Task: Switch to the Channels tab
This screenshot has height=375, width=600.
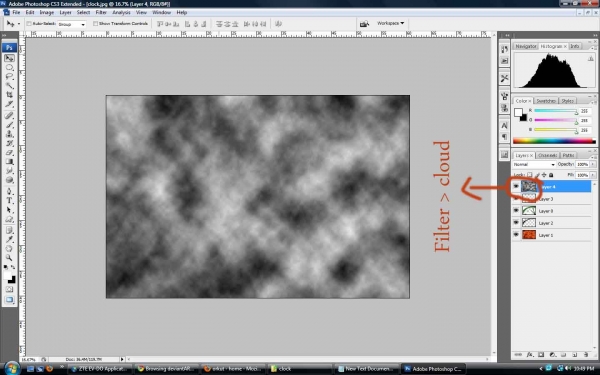Action: click(x=547, y=155)
